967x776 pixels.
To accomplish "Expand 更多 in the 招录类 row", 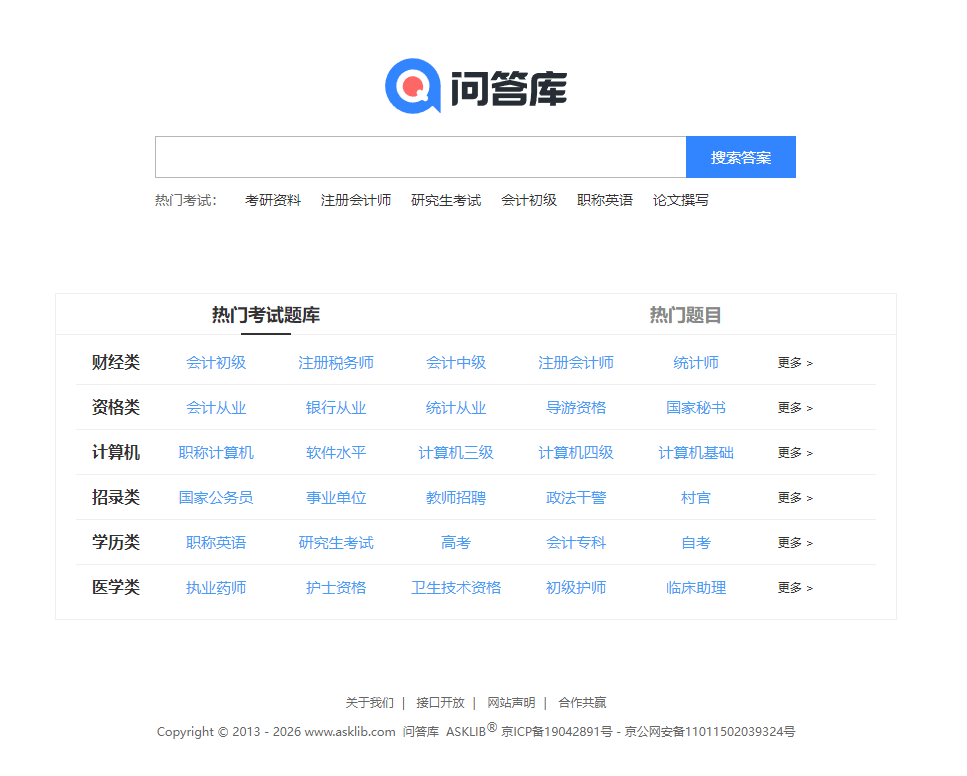I will (x=795, y=498).
